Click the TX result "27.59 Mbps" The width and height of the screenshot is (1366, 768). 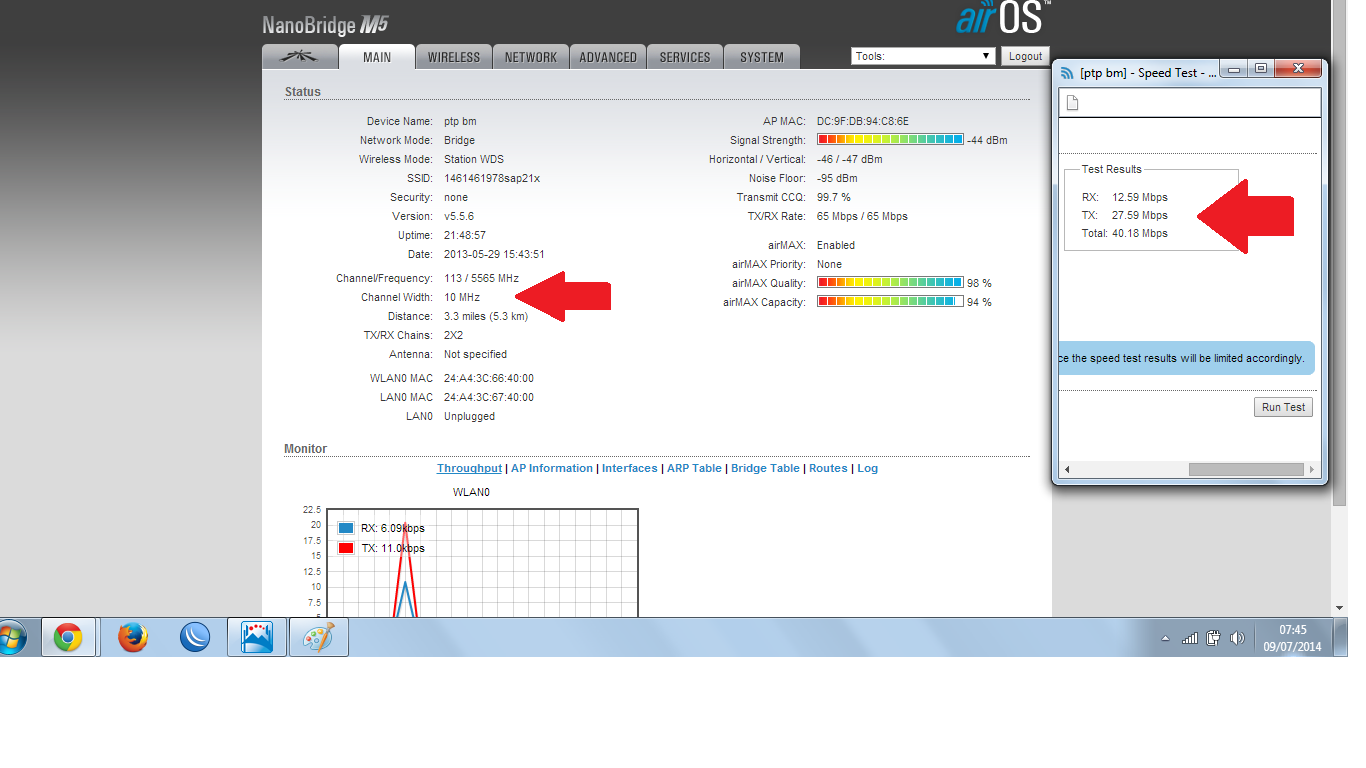1140,215
